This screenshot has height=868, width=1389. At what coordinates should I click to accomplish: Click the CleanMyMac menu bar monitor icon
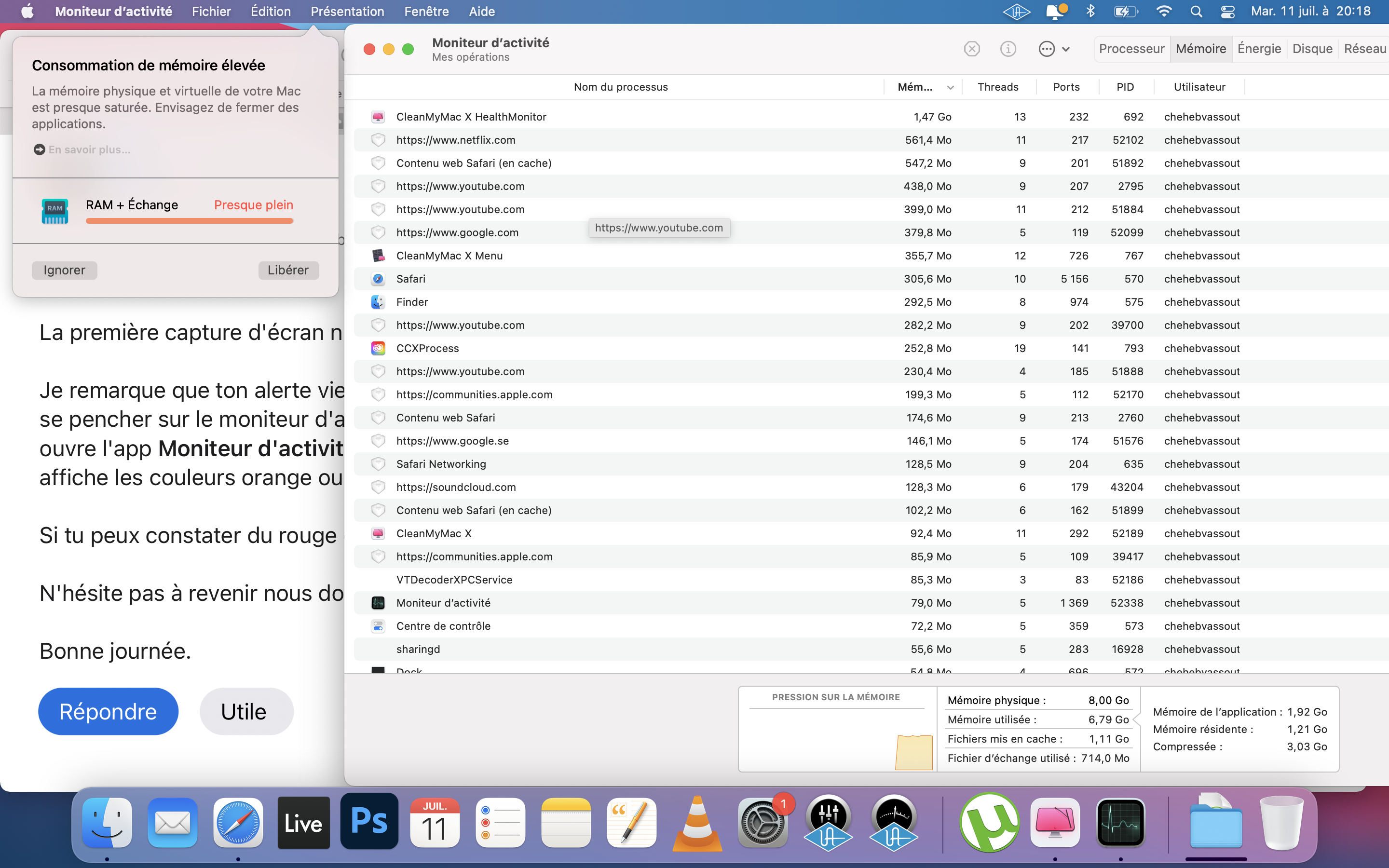[1055, 12]
